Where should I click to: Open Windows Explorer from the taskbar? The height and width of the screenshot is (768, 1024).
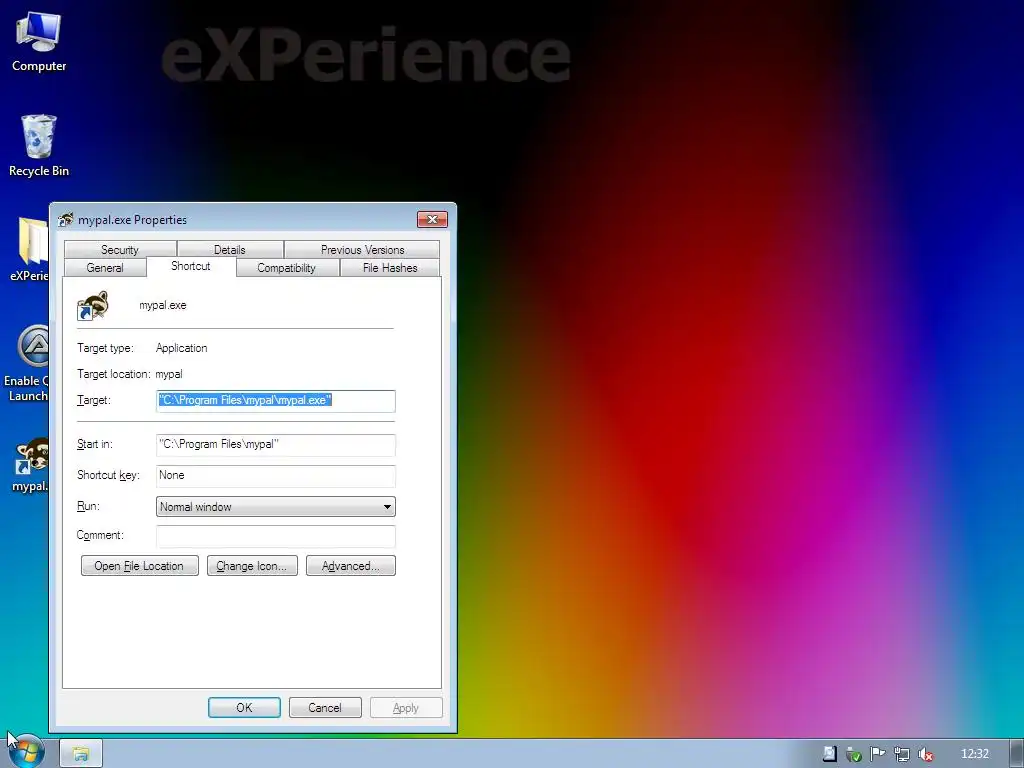coord(81,754)
